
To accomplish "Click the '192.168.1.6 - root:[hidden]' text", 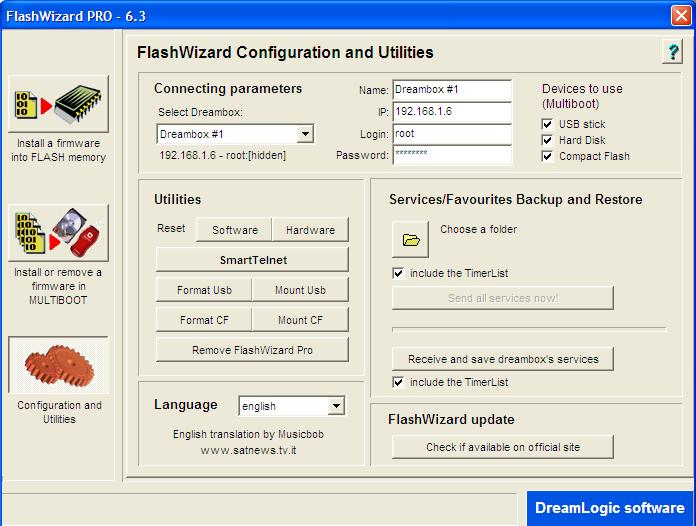I will click(223, 155).
